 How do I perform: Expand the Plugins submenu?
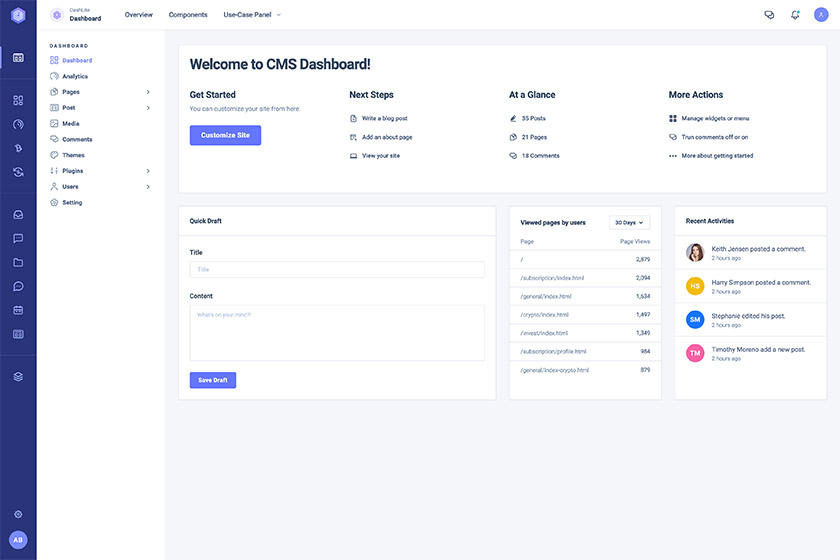click(100, 171)
